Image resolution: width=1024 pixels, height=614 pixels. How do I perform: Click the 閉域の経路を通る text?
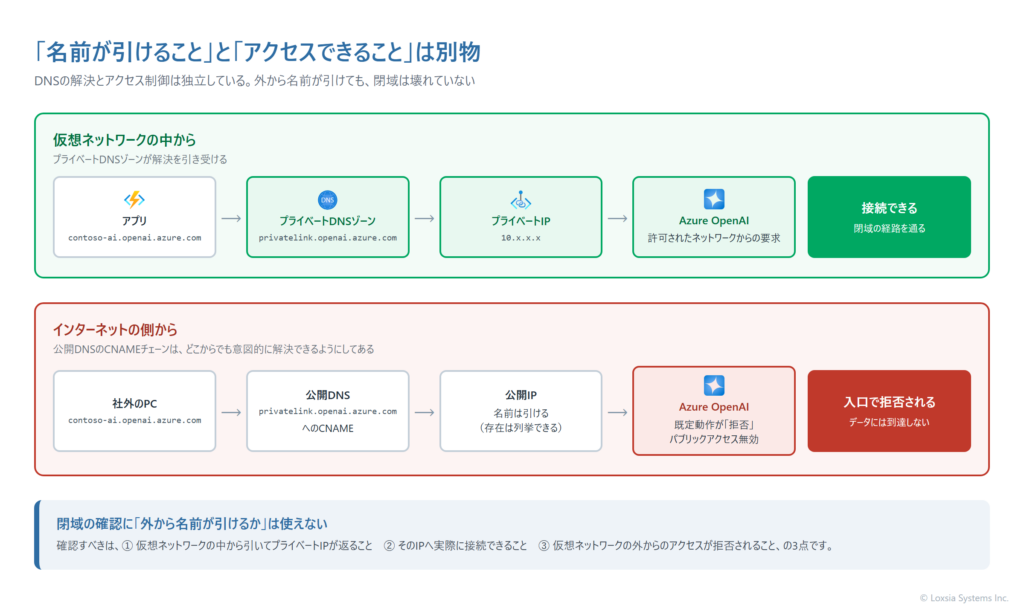[x=889, y=229]
